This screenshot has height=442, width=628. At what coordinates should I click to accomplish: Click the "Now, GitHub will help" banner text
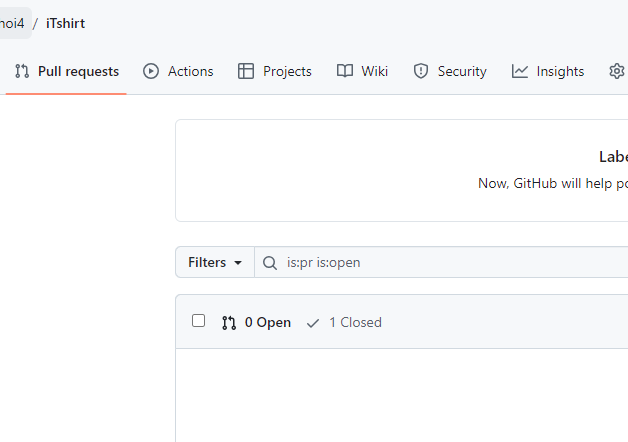[x=553, y=183]
